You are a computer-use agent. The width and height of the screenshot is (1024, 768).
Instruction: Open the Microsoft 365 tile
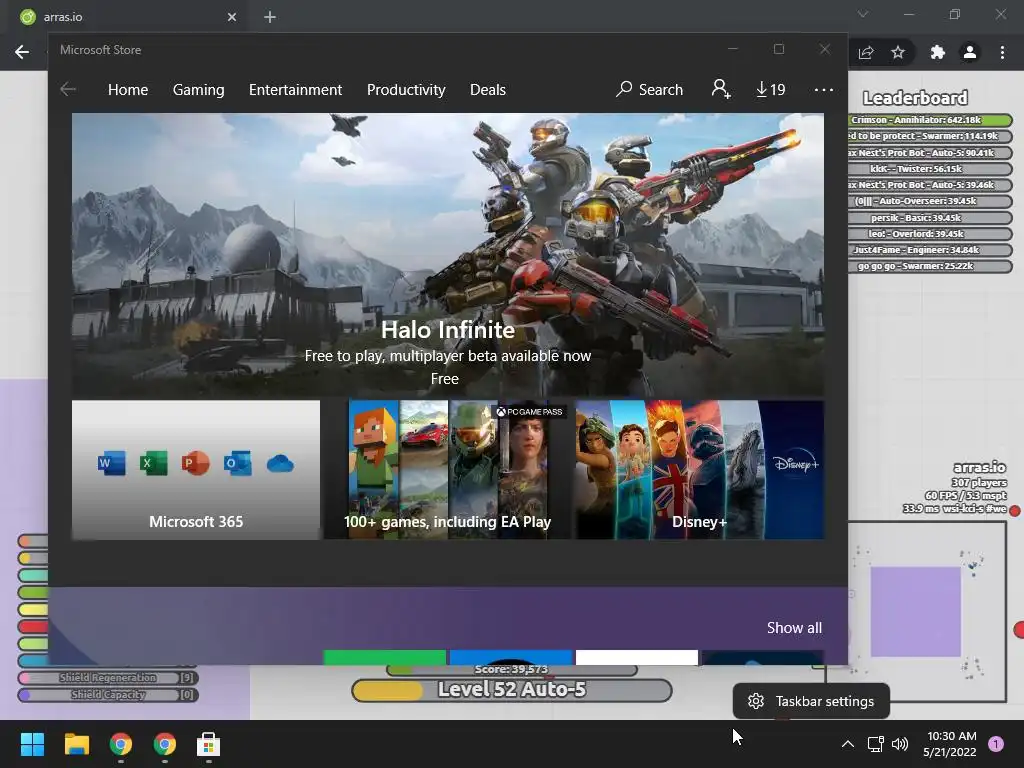[196, 470]
